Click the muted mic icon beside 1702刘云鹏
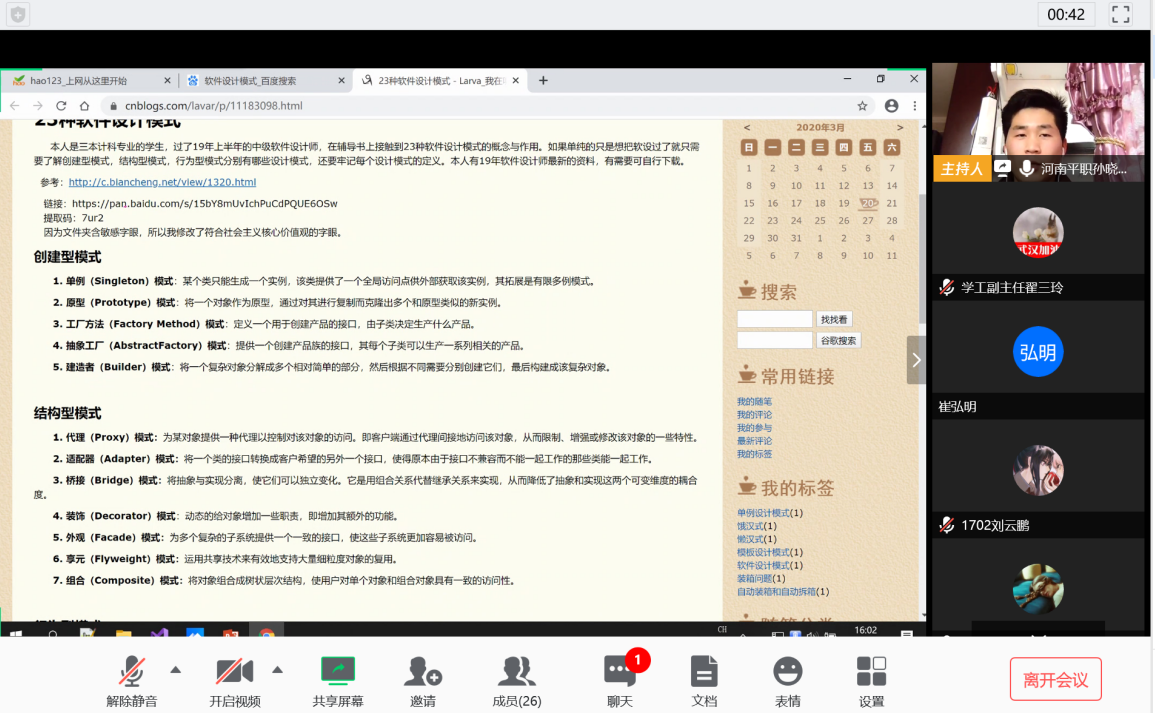The width and height of the screenshot is (1155, 713). [x=947, y=525]
